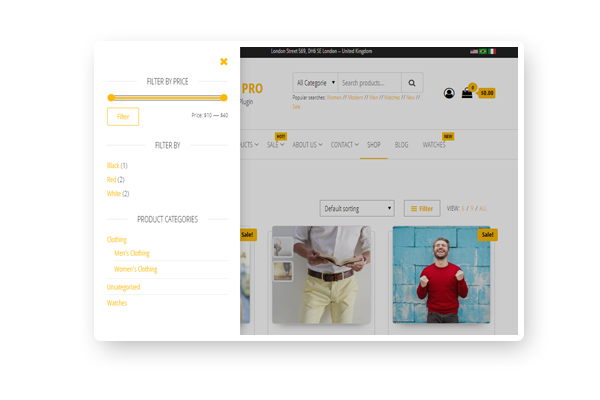Viewport: 600px width, 400px height.
Task: Open the man reading a book product image
Action: click(x=321, y=275)
